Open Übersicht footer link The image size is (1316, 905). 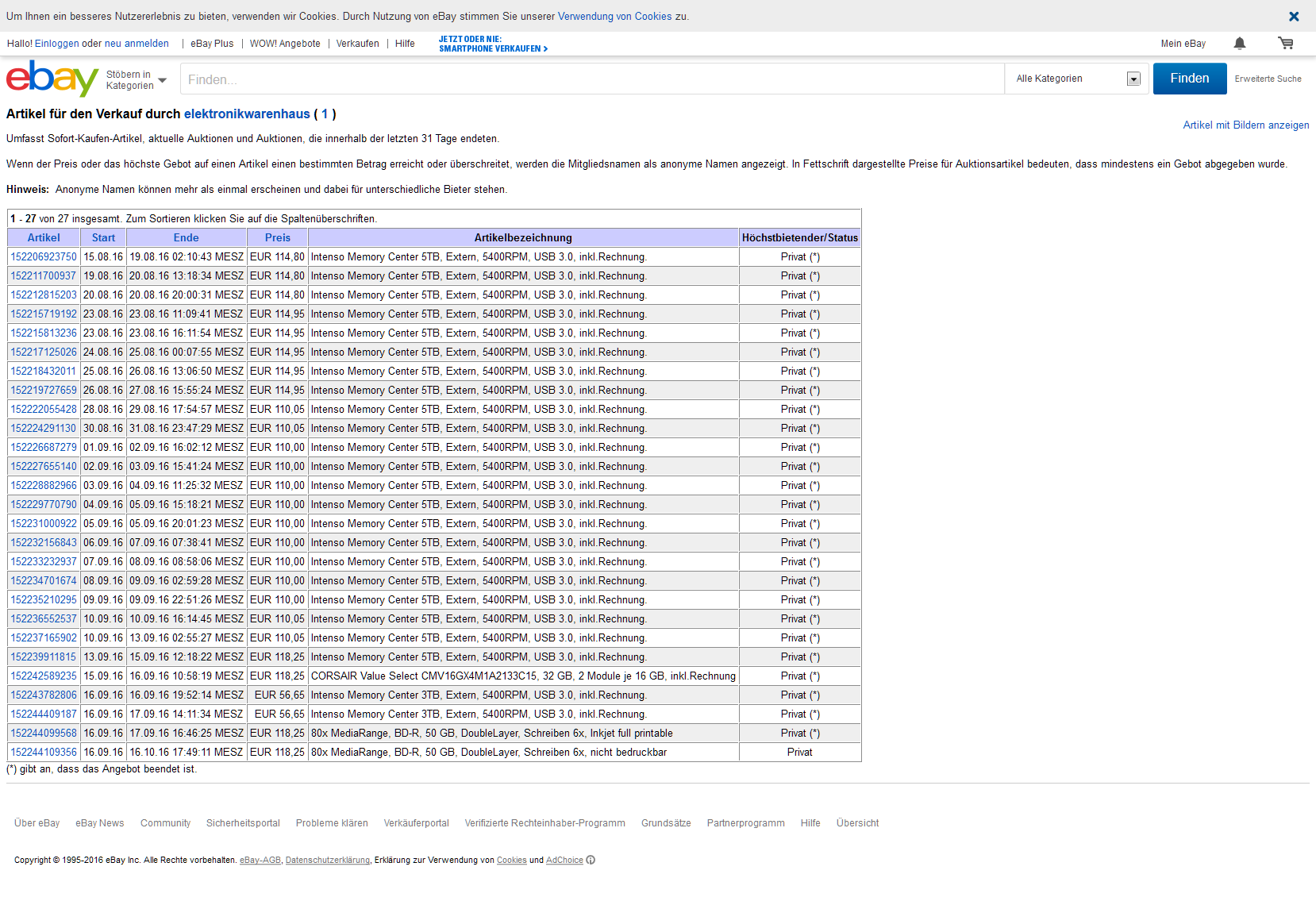point(857,823)
